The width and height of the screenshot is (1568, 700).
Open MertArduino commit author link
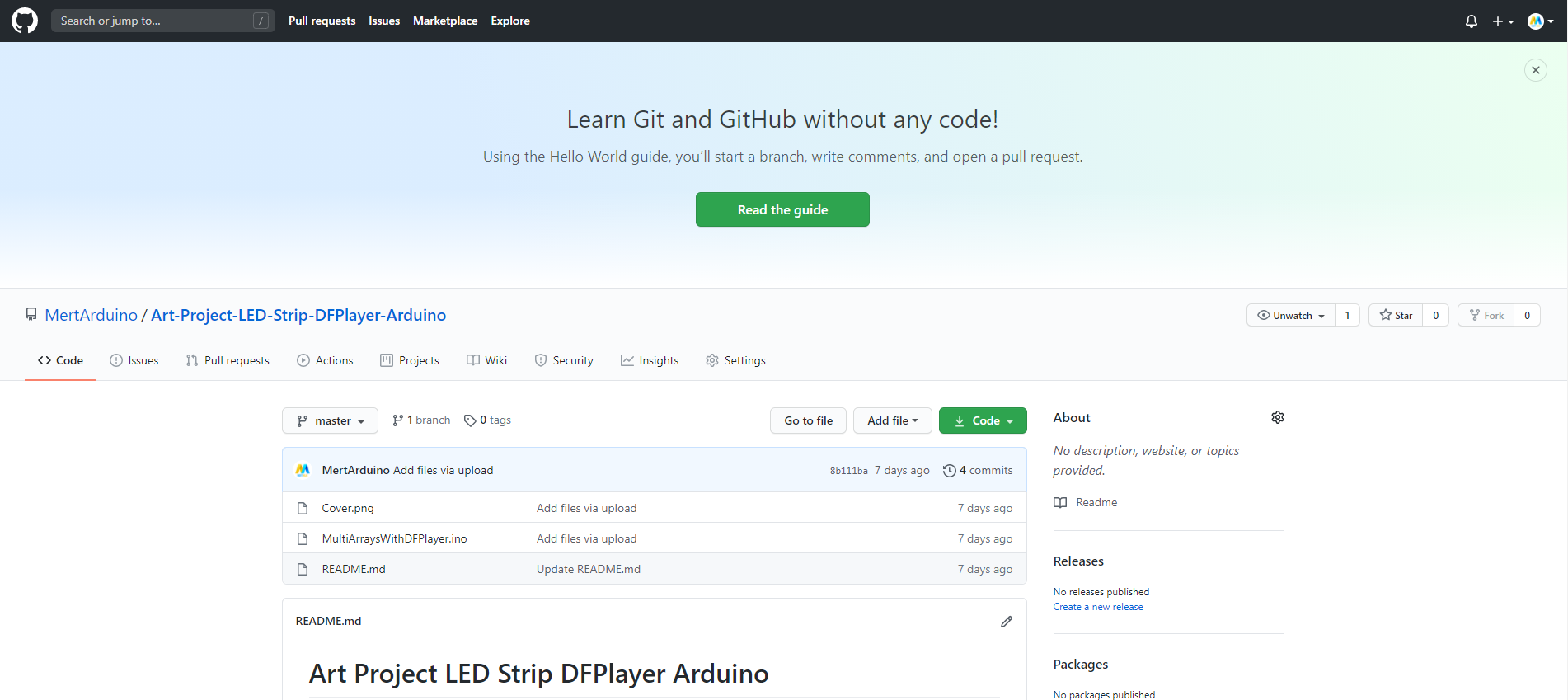355,470
